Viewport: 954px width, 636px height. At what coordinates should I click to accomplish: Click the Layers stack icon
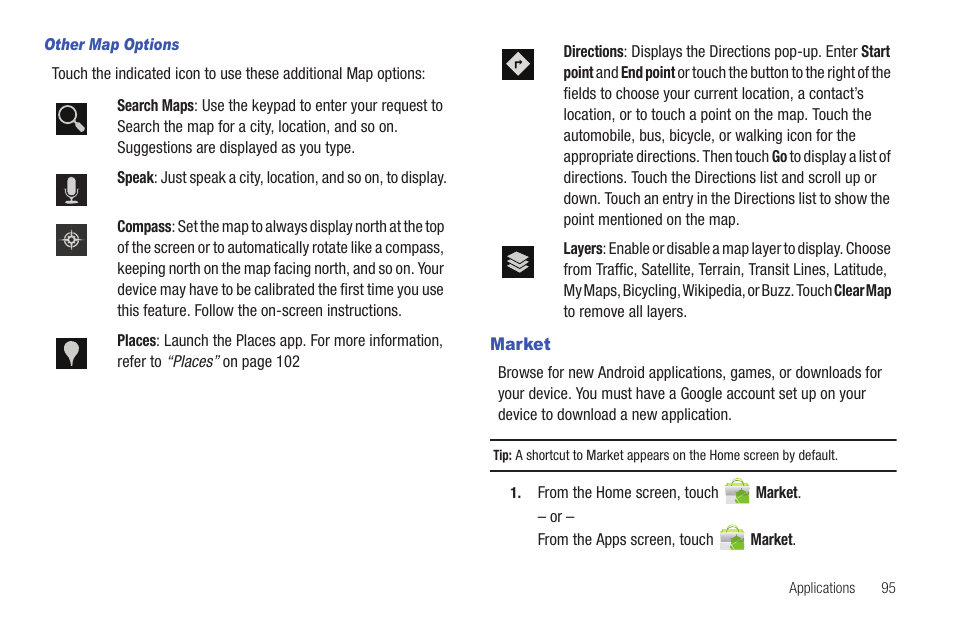517,262
